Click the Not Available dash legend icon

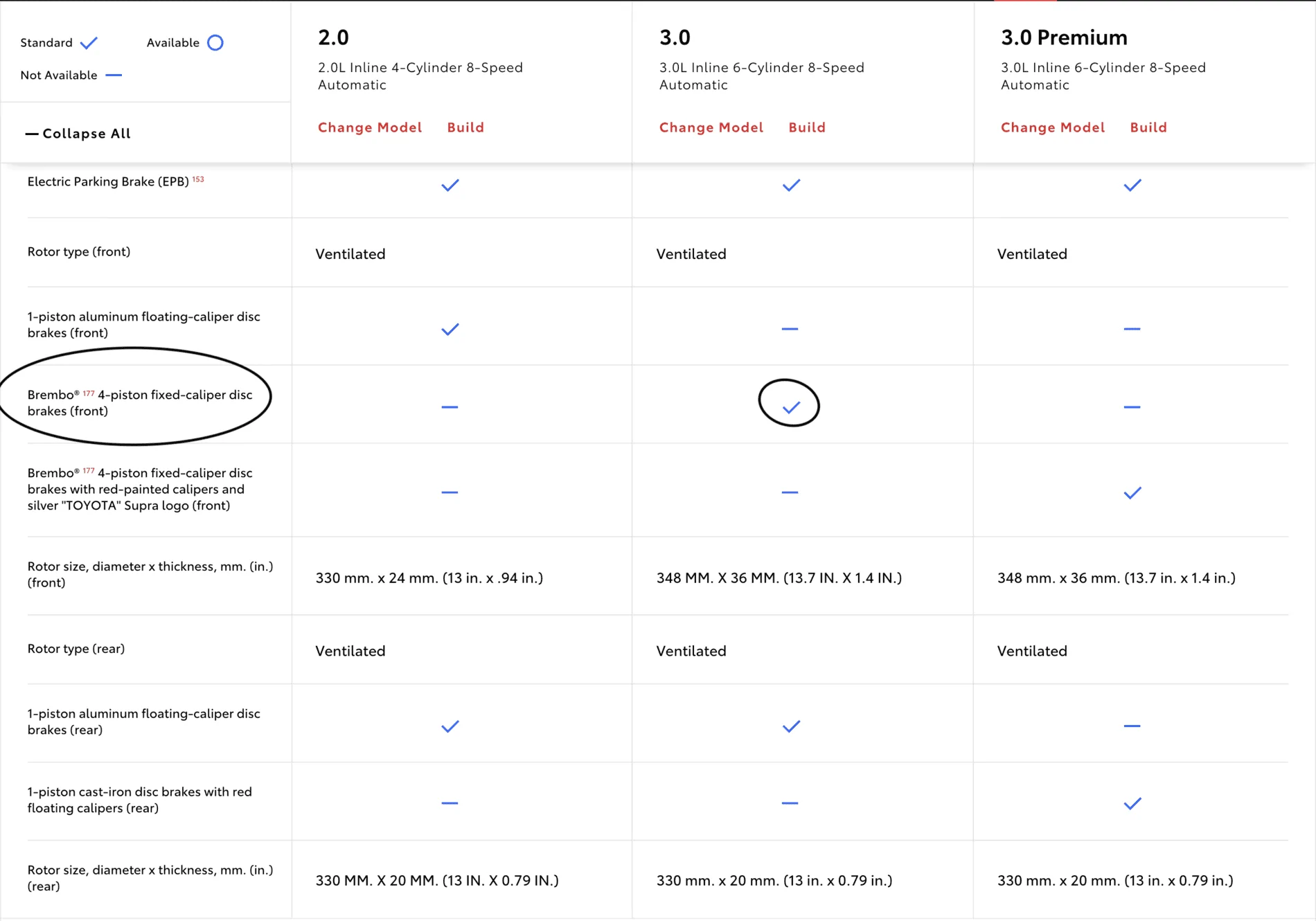tap(114, 75)
